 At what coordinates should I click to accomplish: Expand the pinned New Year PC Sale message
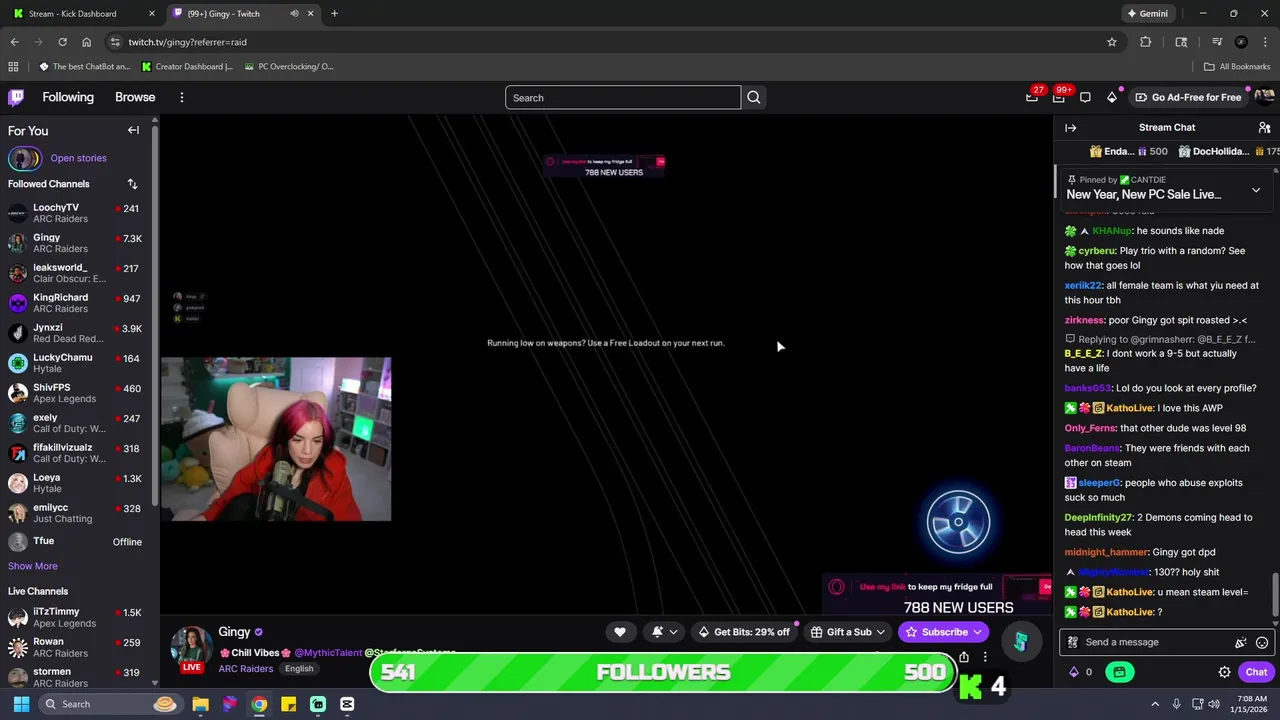click(x=1256, y=190)
